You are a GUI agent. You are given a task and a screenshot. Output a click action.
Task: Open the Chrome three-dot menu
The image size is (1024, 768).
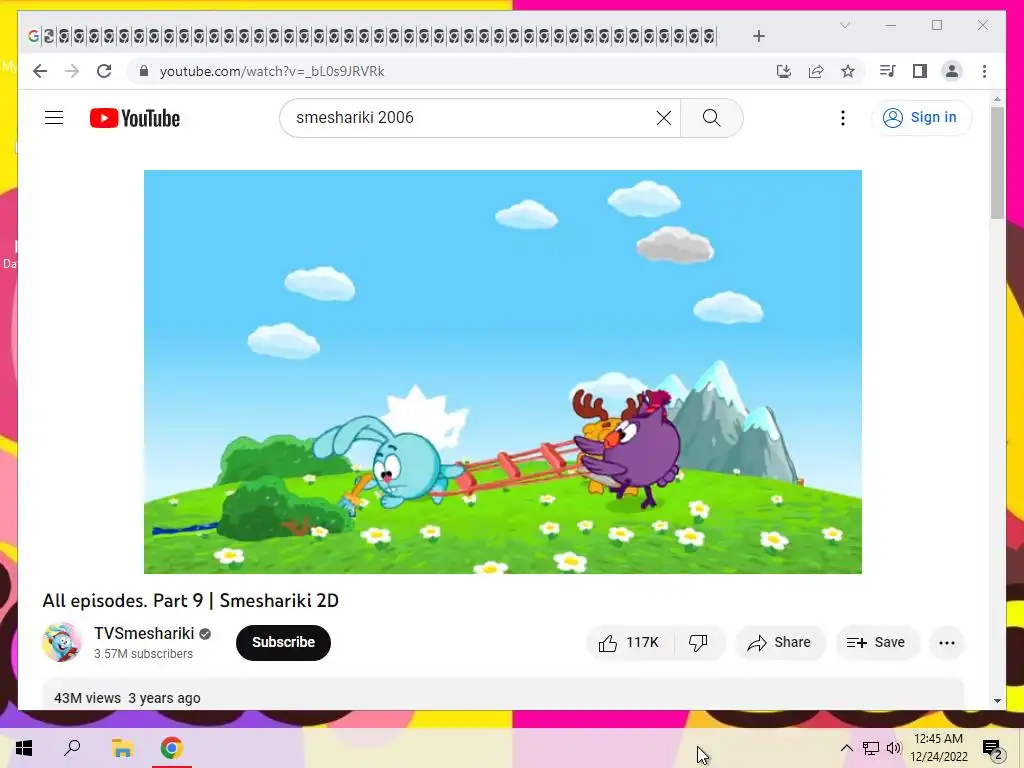click(x=984, y=71)
